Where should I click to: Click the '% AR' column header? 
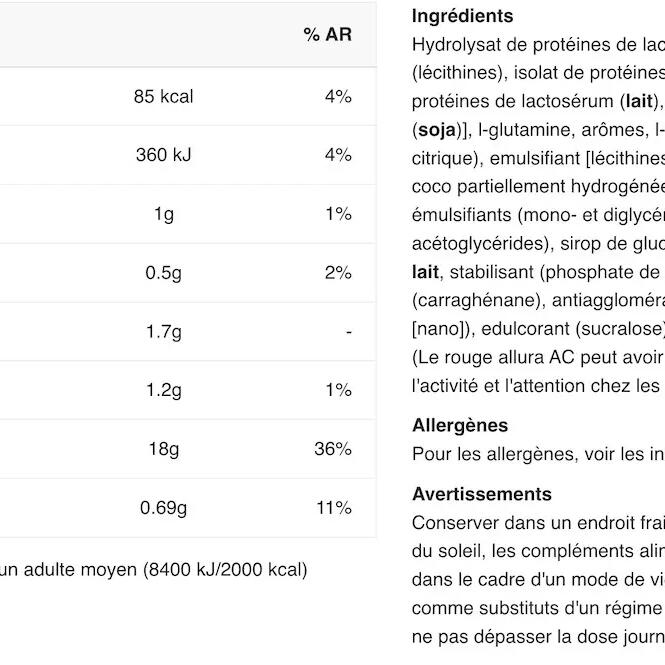pyautogui.click(x=327, y=35)
